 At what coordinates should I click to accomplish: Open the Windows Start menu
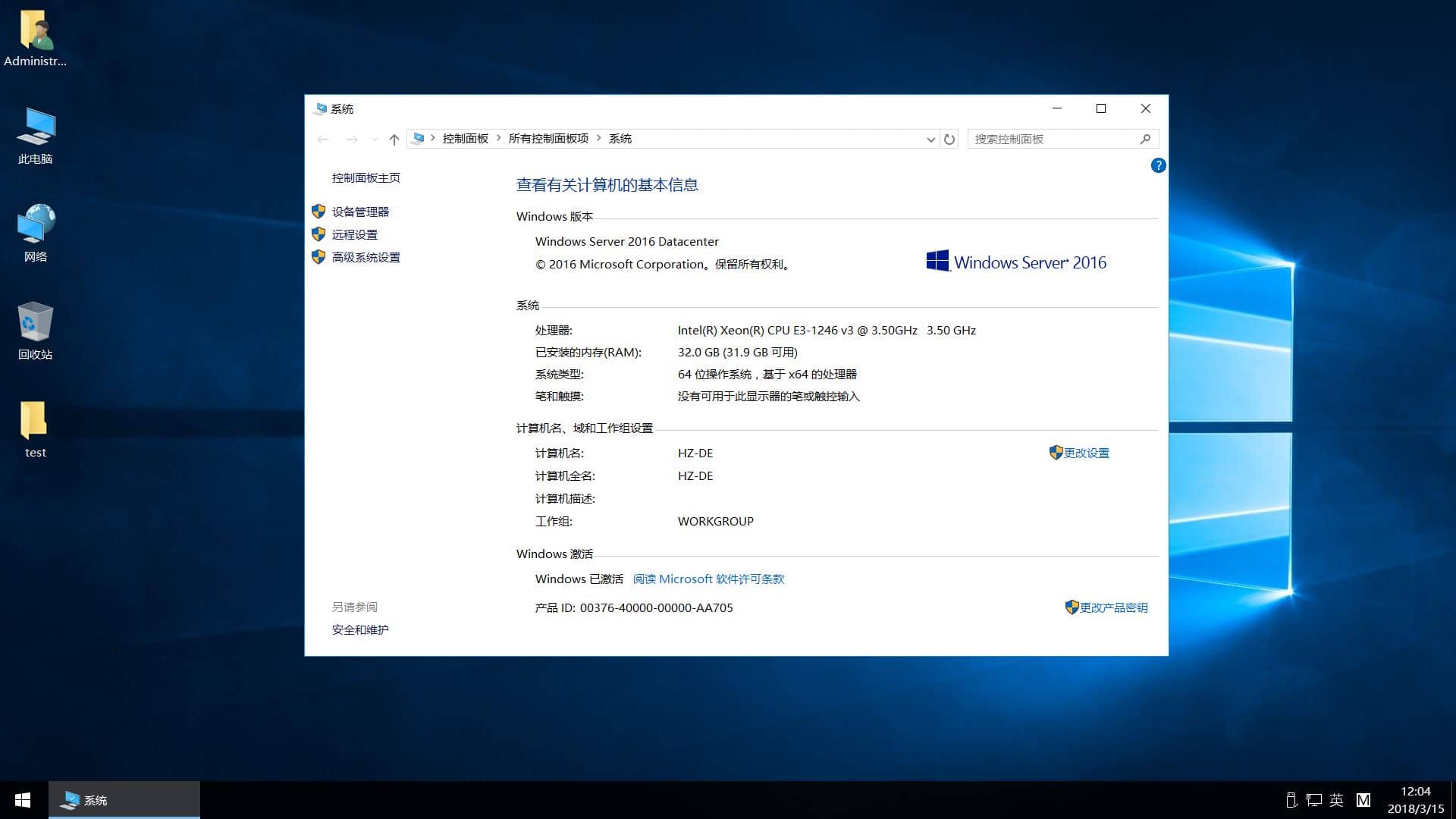[23, 800]
